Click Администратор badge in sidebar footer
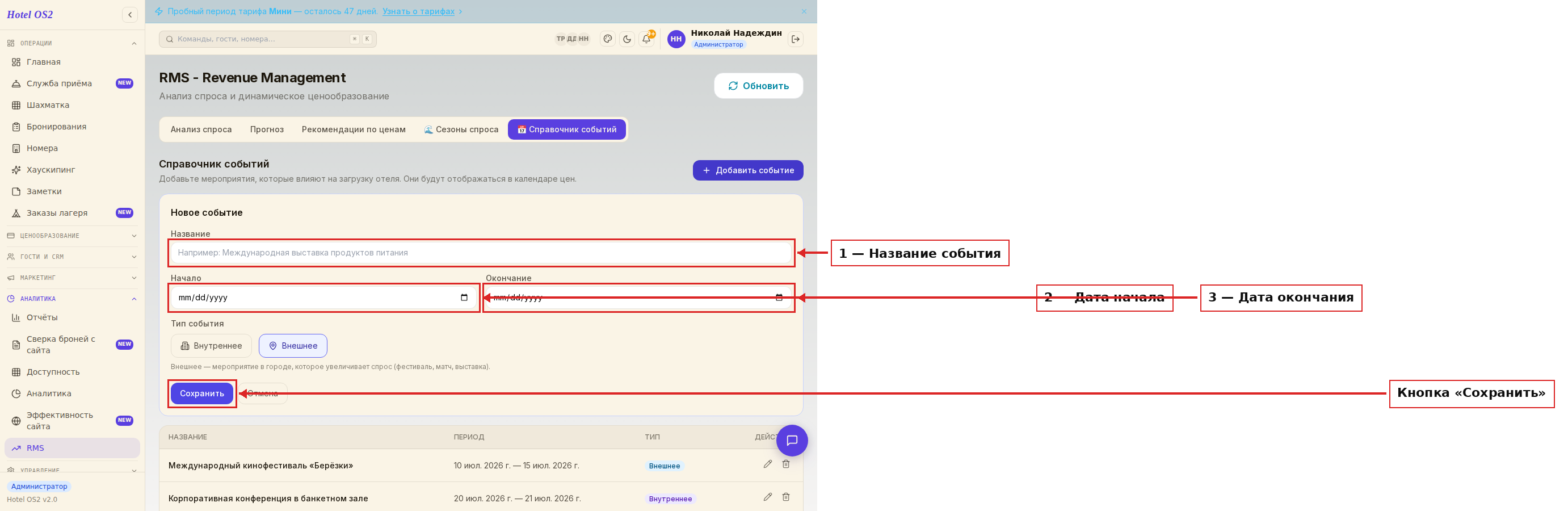Viewport: 1568px width, 511px height. coord(39,487)
